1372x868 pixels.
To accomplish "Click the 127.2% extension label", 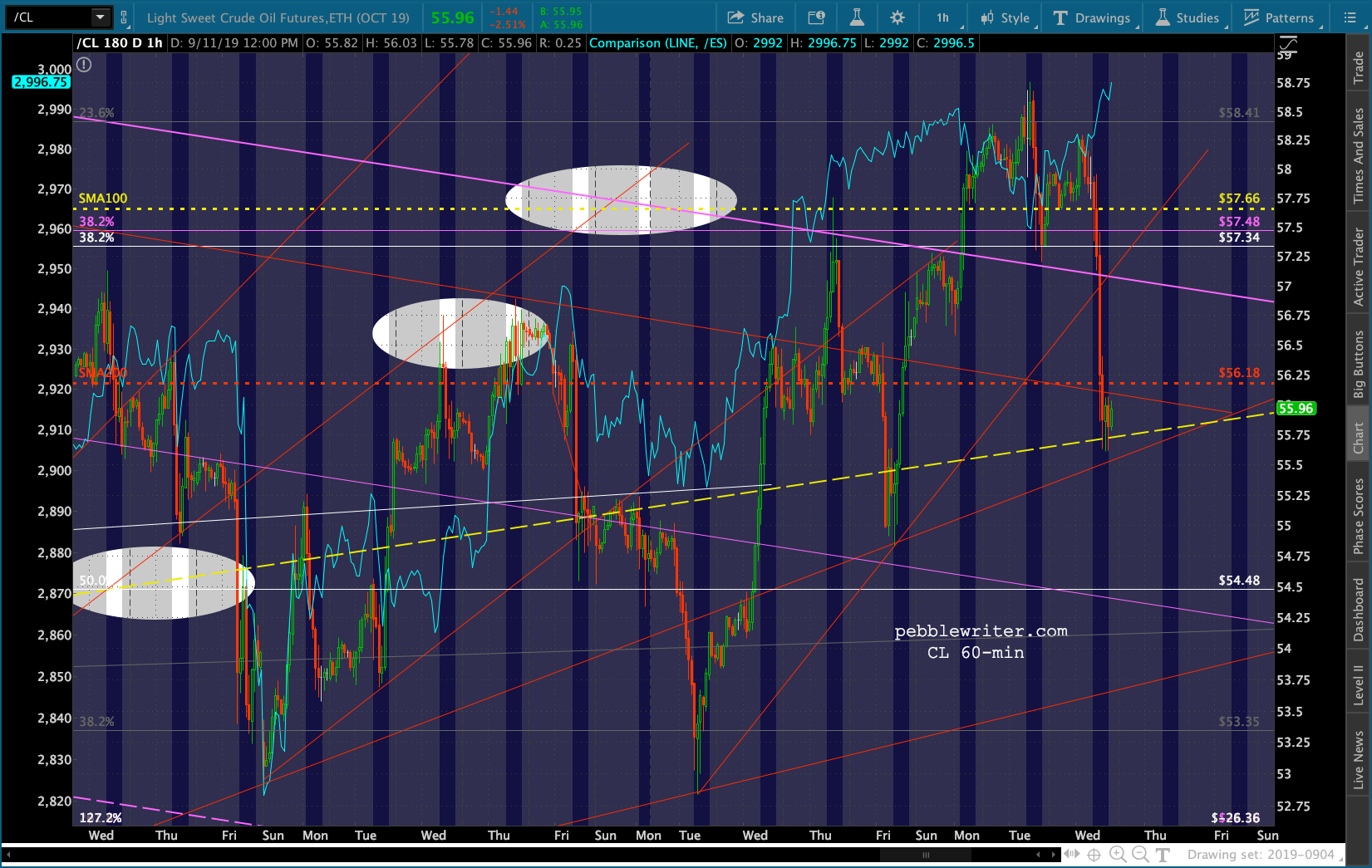I will (101, 818).
